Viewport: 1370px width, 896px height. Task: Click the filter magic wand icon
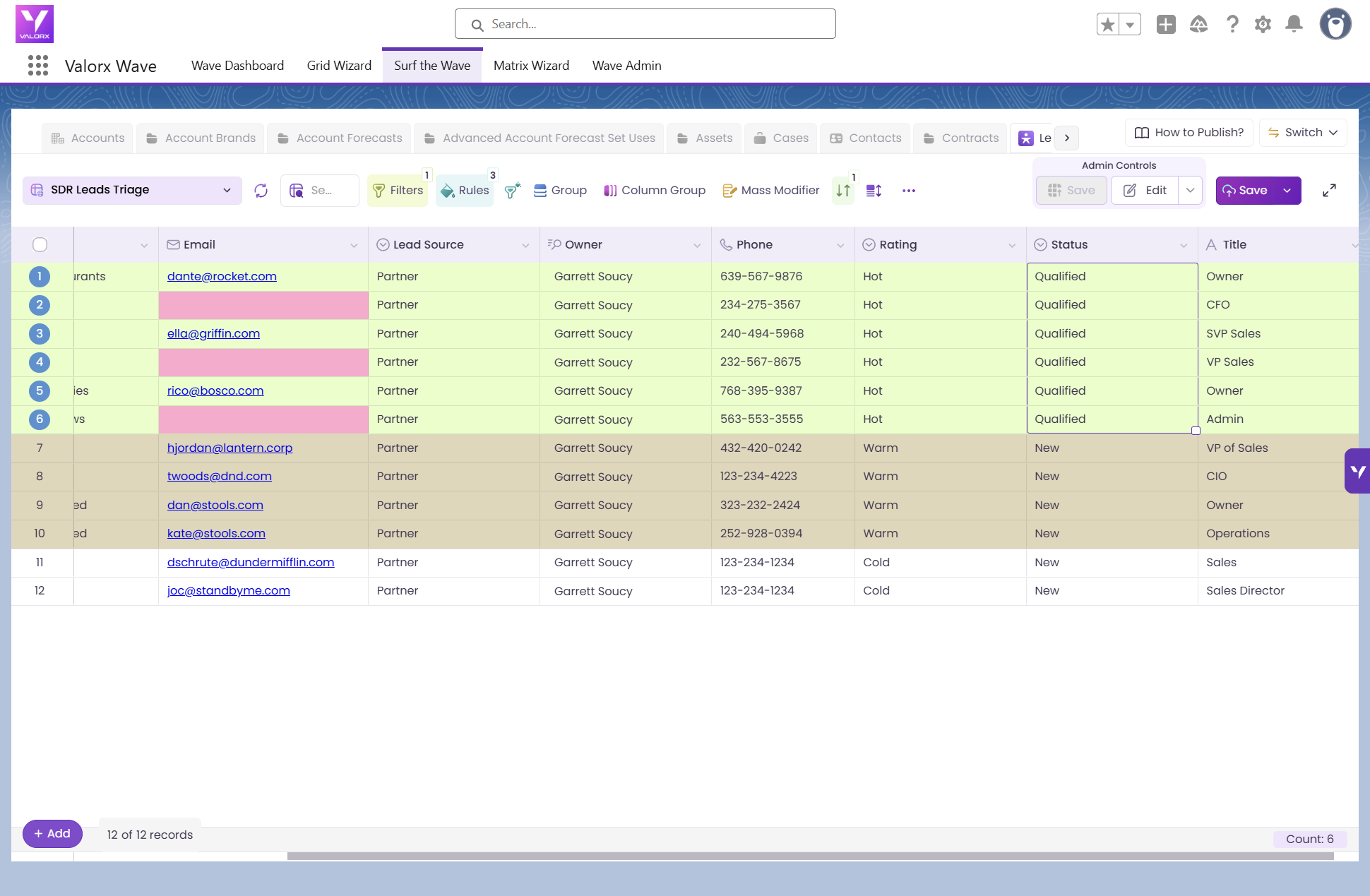point(513,191)
